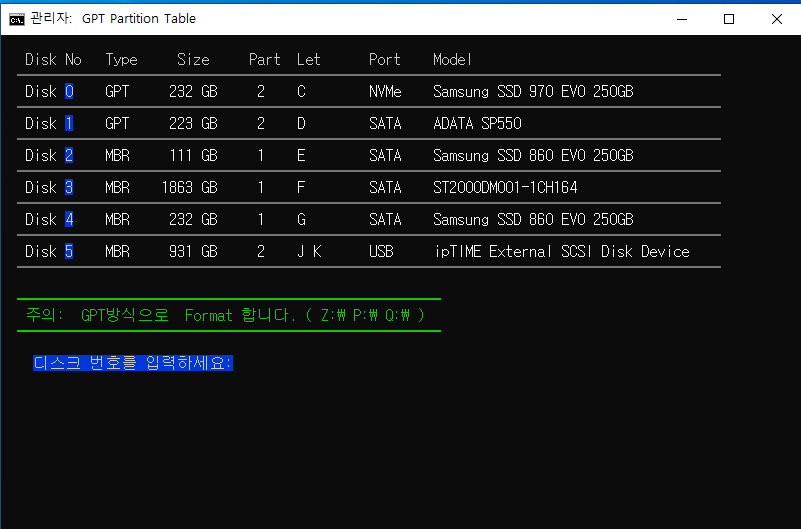Click the '1863 GB' size value
801x529 pixels.
(x=190, y=187)
